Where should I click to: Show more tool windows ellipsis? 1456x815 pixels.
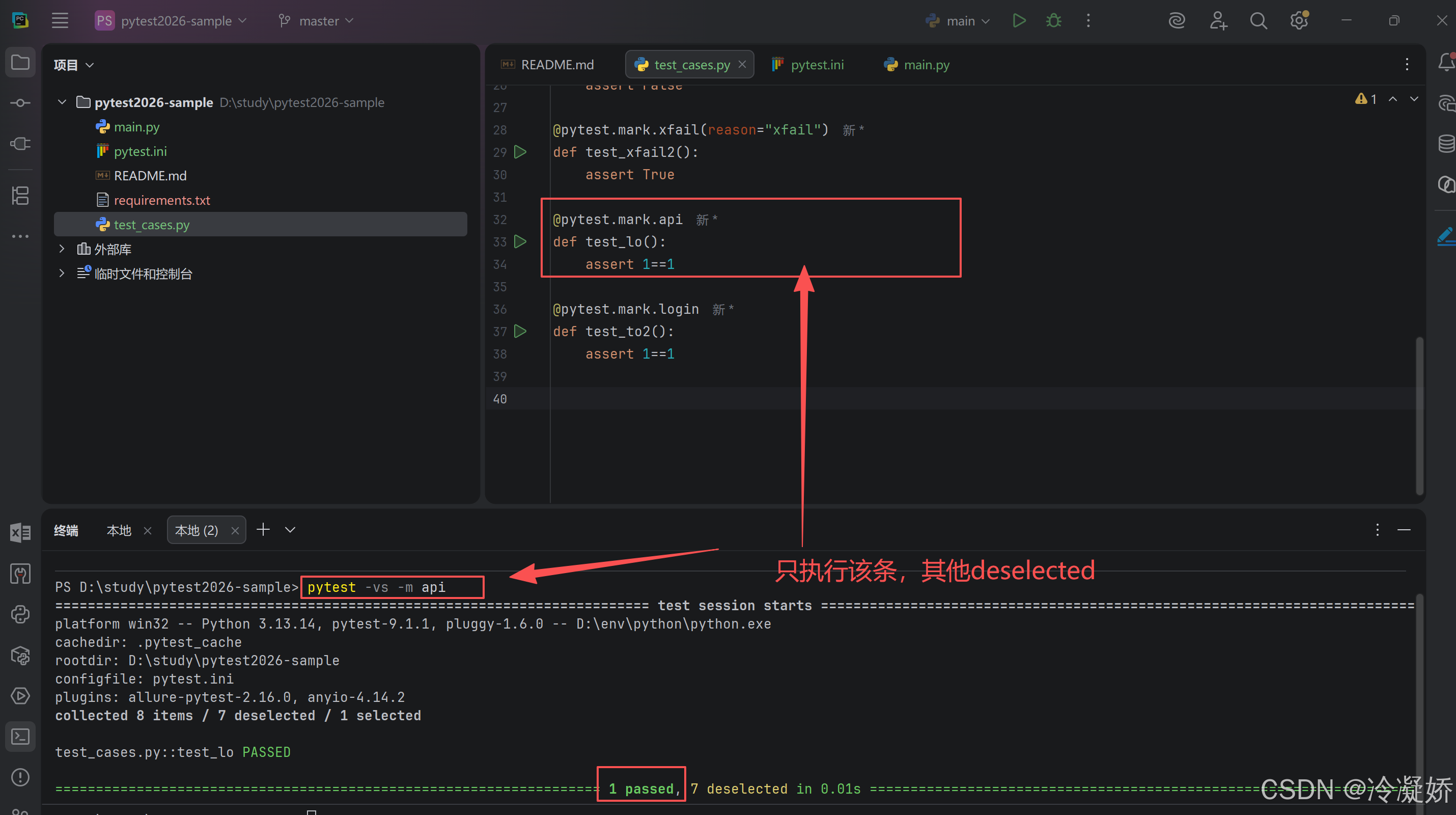20,236
